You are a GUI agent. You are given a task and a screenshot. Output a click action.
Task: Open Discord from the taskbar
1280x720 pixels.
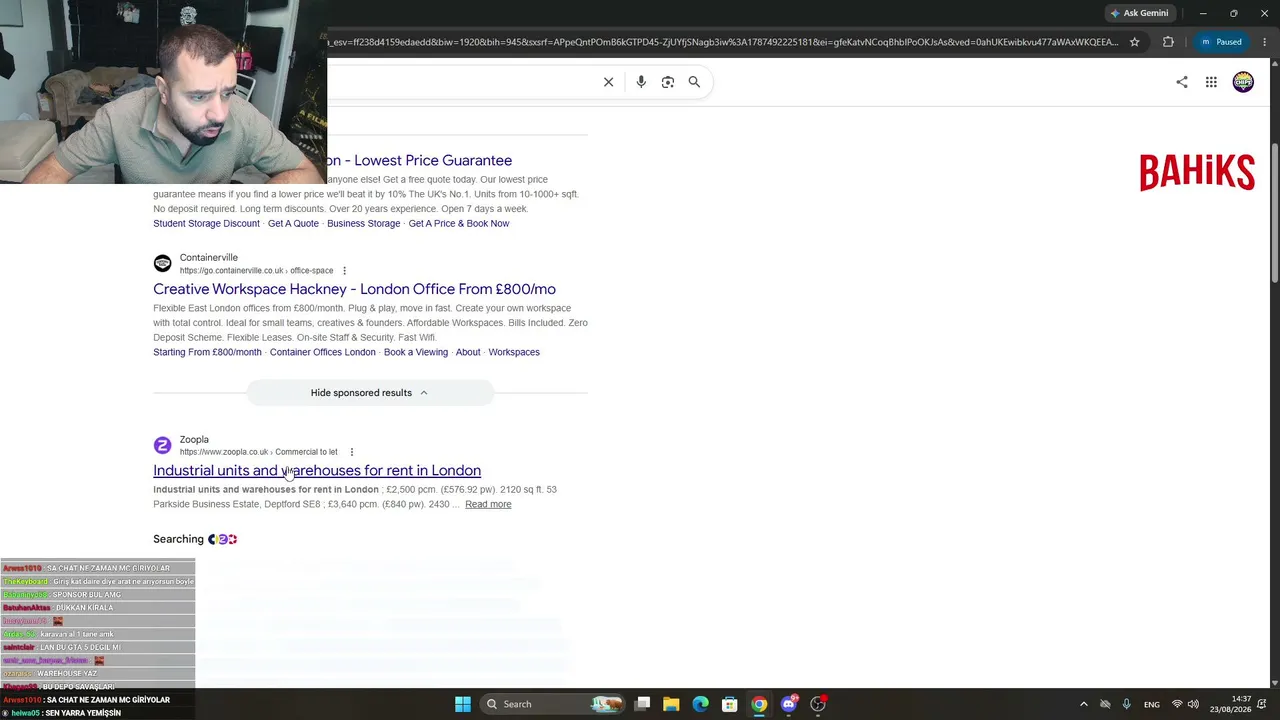tap(789, 704)
